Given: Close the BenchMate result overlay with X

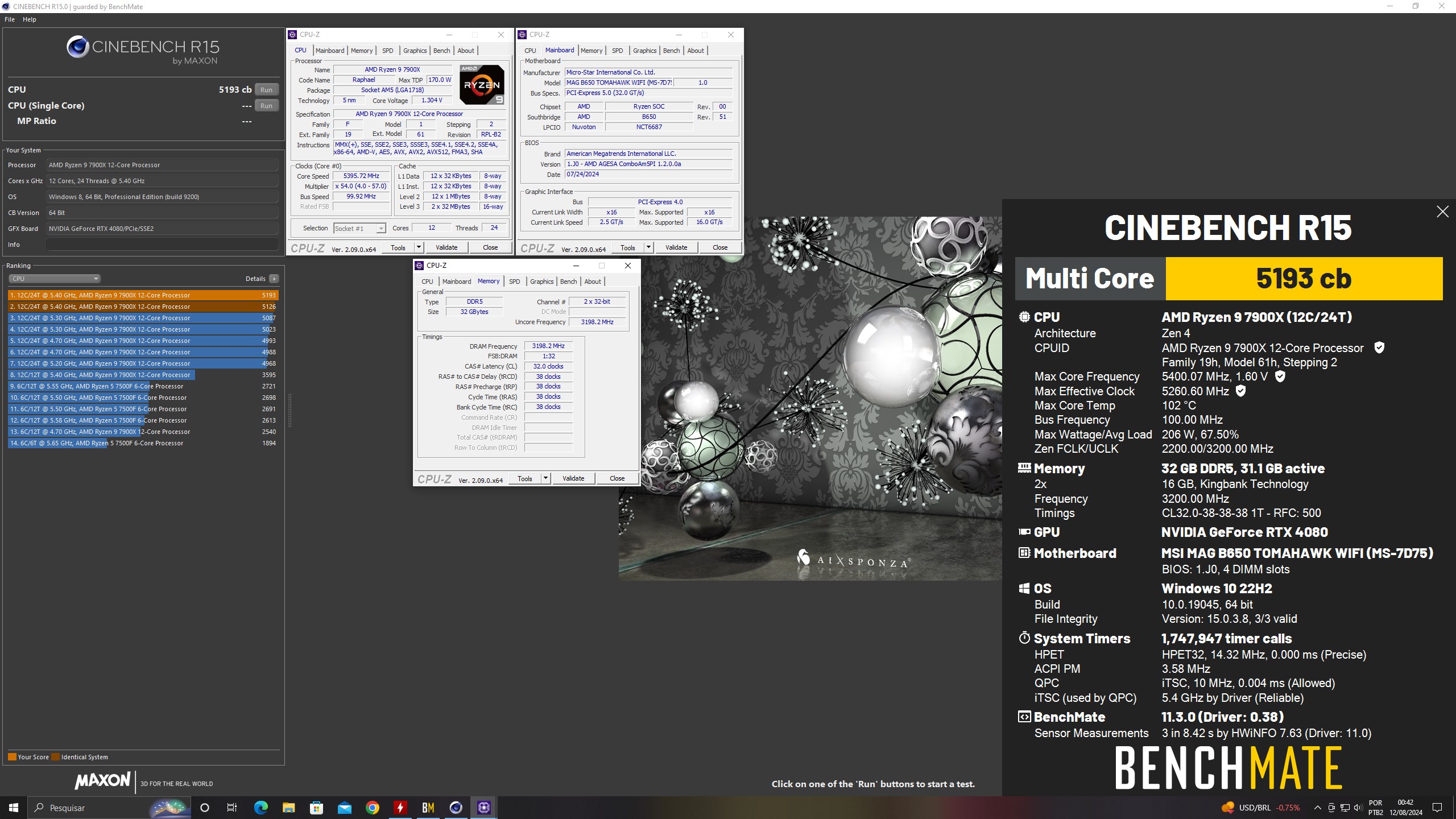Looking at the screenshot, I should (1442, 212).
